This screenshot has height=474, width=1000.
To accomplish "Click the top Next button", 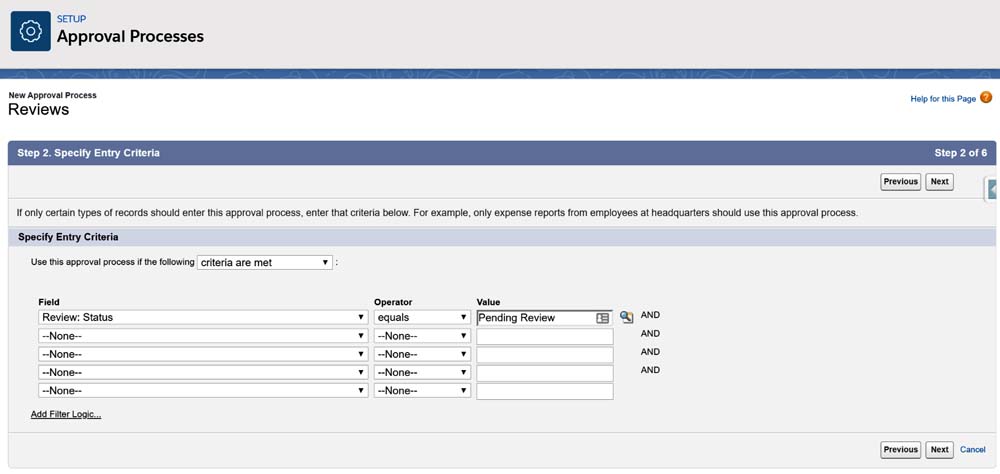I will (939, 182).
